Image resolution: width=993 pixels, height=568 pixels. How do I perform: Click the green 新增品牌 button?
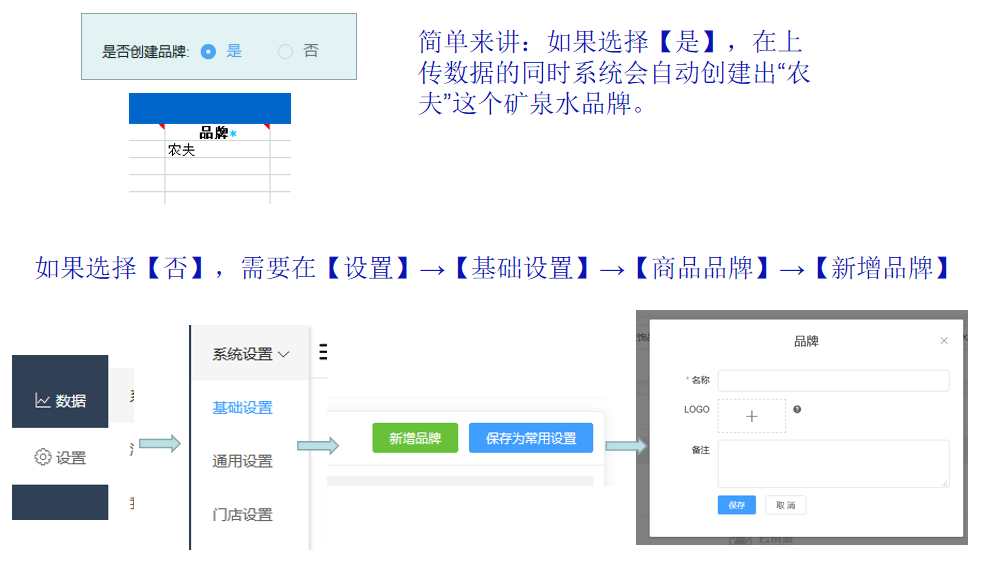tap(415, 438)
